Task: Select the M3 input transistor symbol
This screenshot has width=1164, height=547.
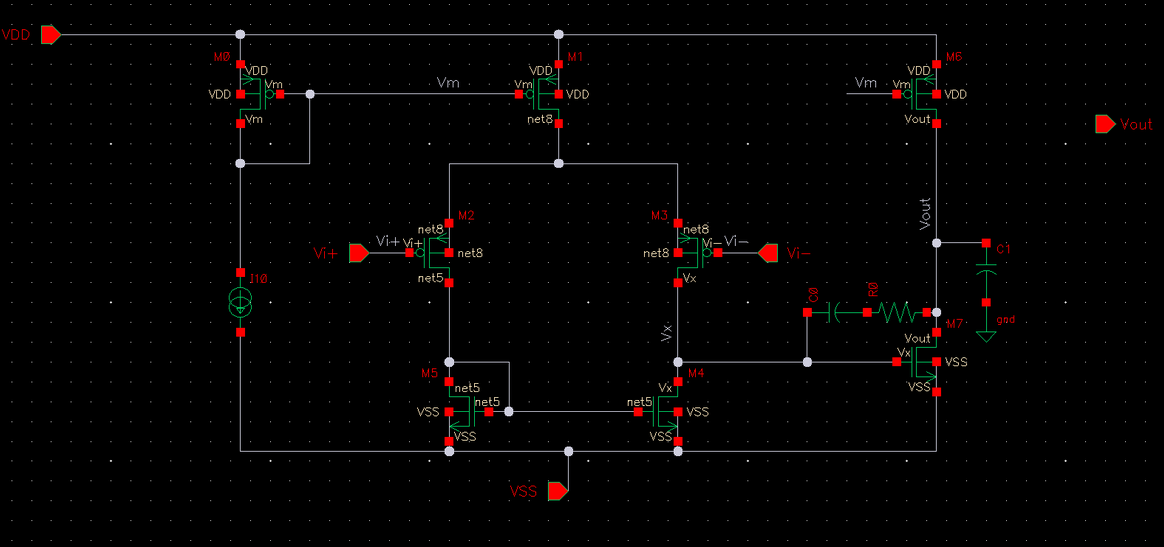Action: point(696,253)
